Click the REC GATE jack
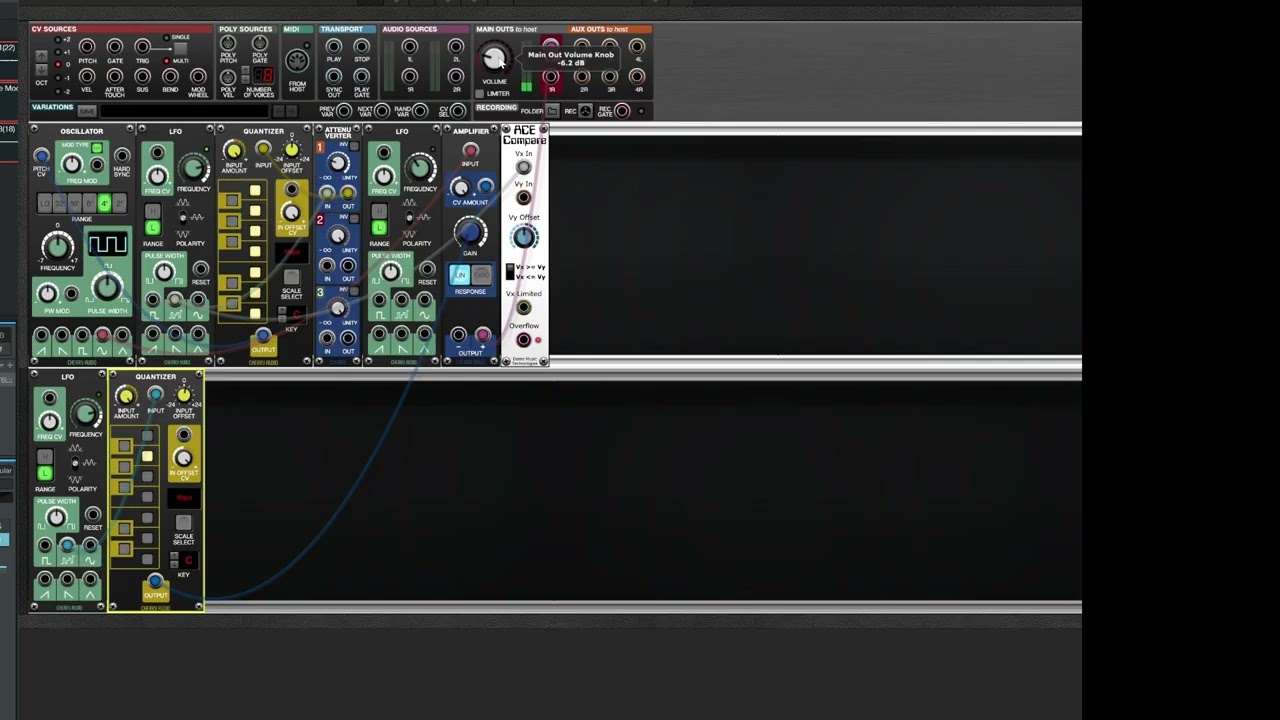 point(621,110)
